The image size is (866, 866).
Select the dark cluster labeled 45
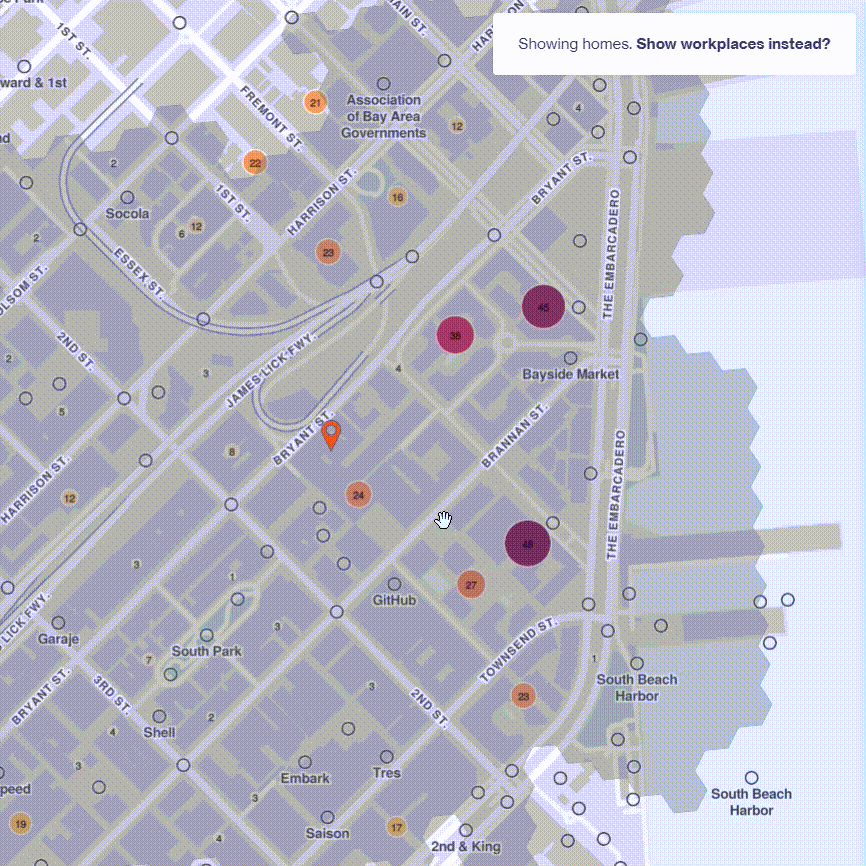[x=543, y=307]
